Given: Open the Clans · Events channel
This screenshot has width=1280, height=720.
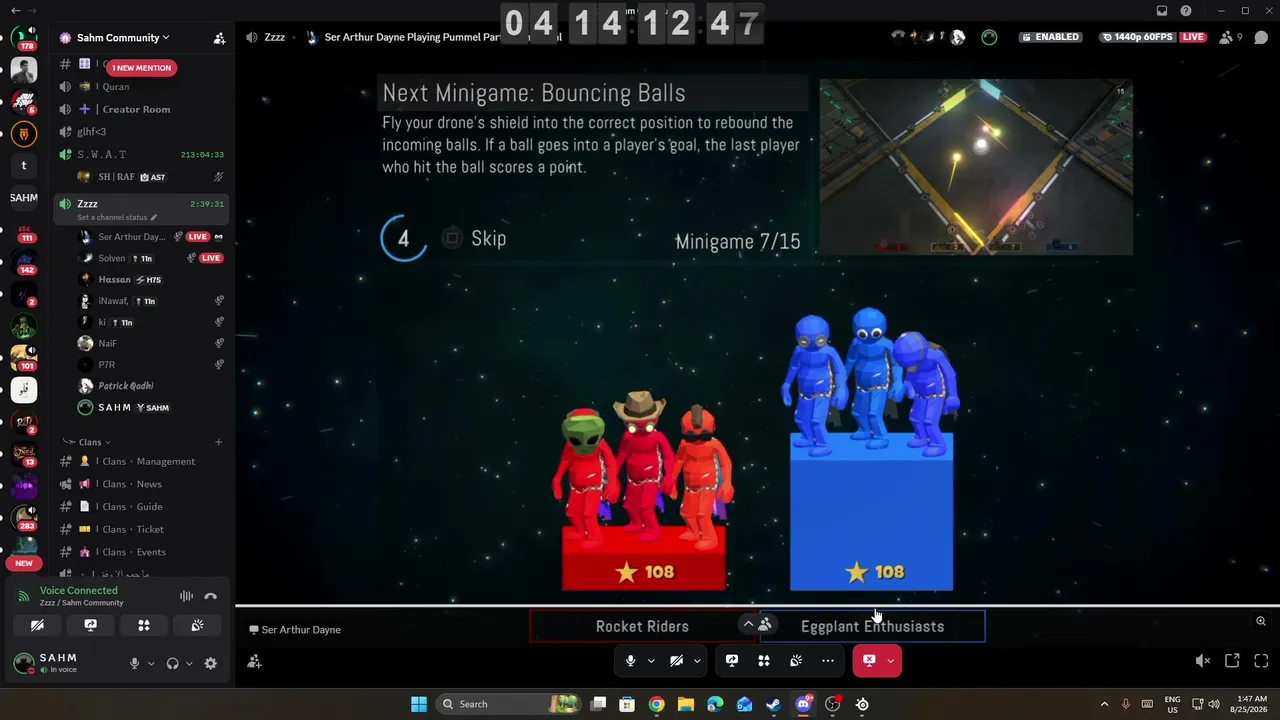Looking at the screenshot, I should coord(142,552).
